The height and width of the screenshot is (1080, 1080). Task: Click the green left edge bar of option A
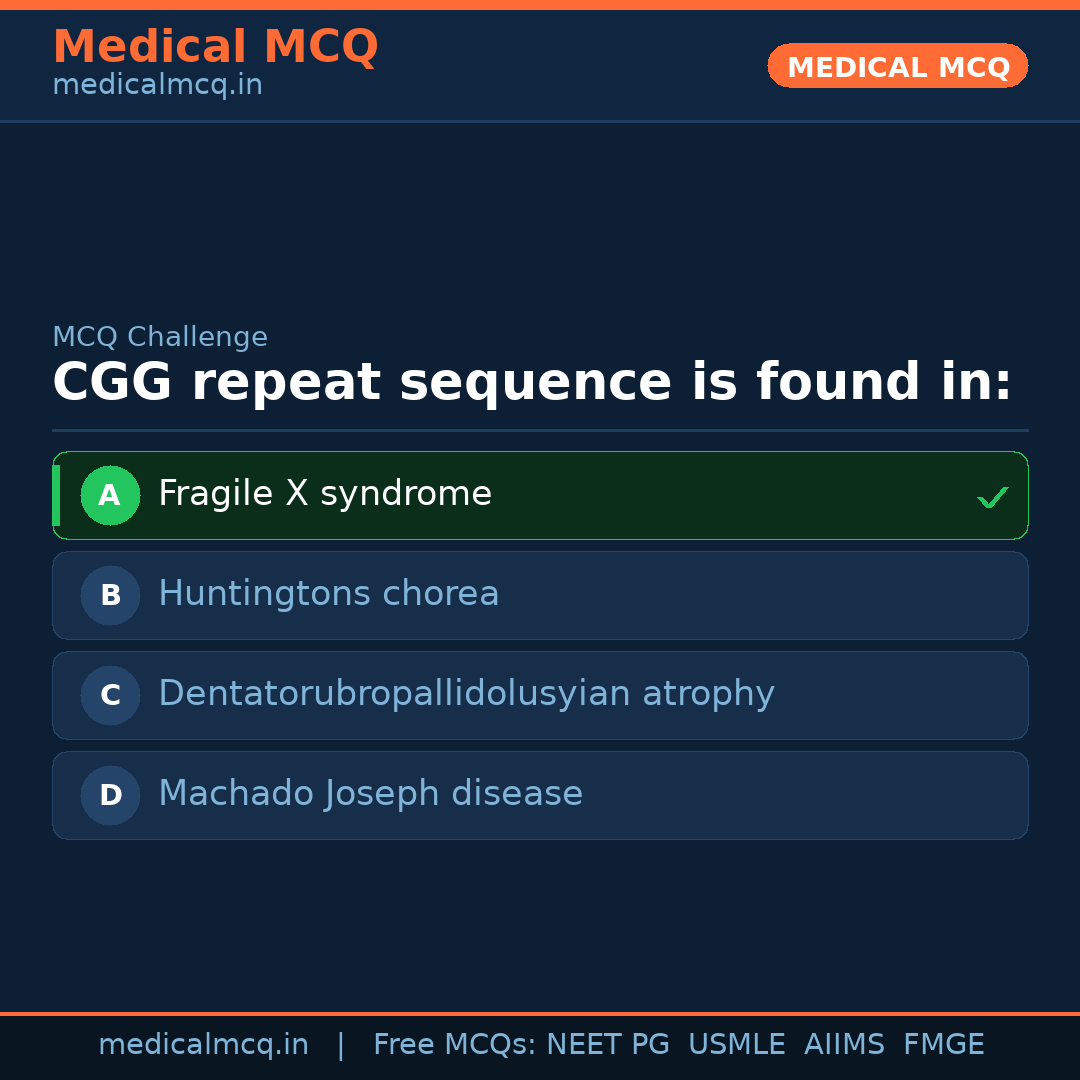(x=57, y=495)
